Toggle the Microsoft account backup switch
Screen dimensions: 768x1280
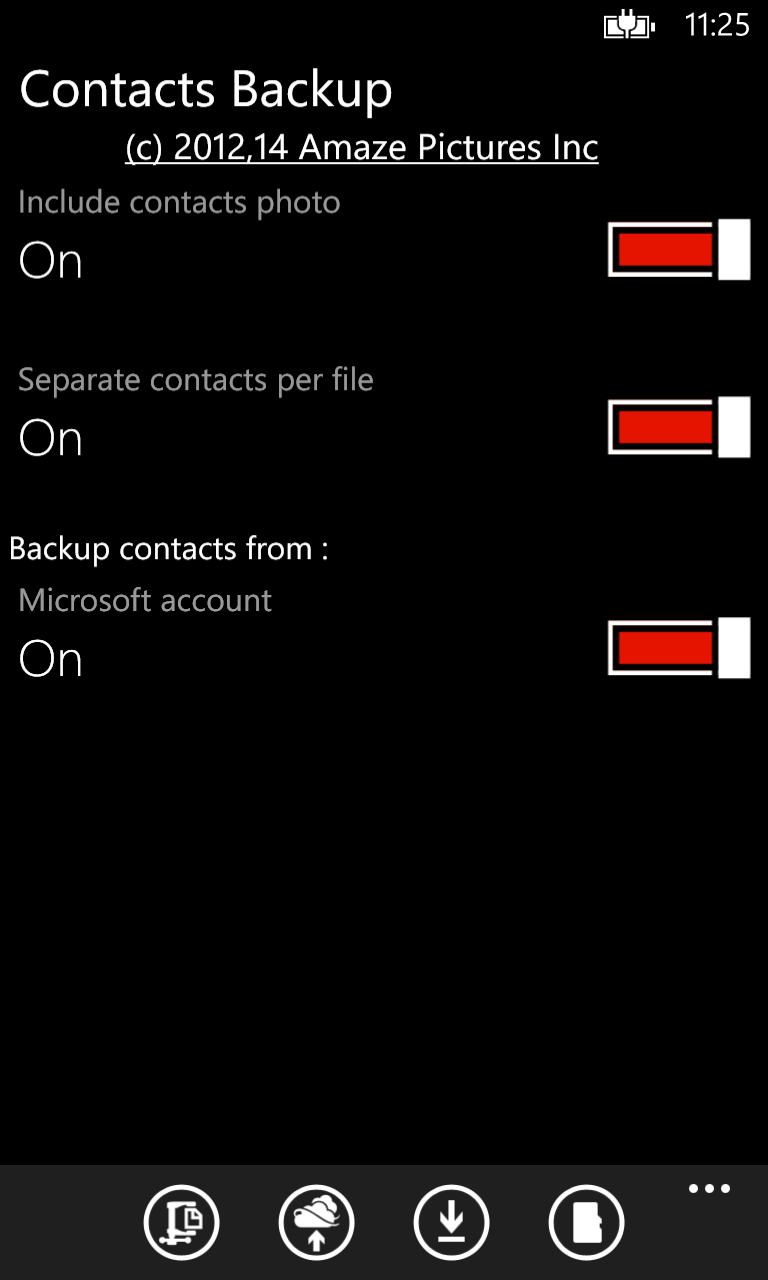[679, 648]
